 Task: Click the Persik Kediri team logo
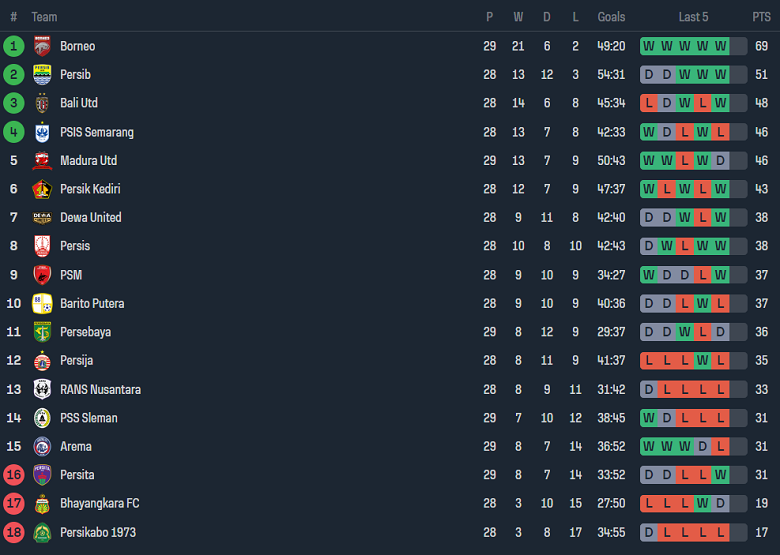coord(42,189)
